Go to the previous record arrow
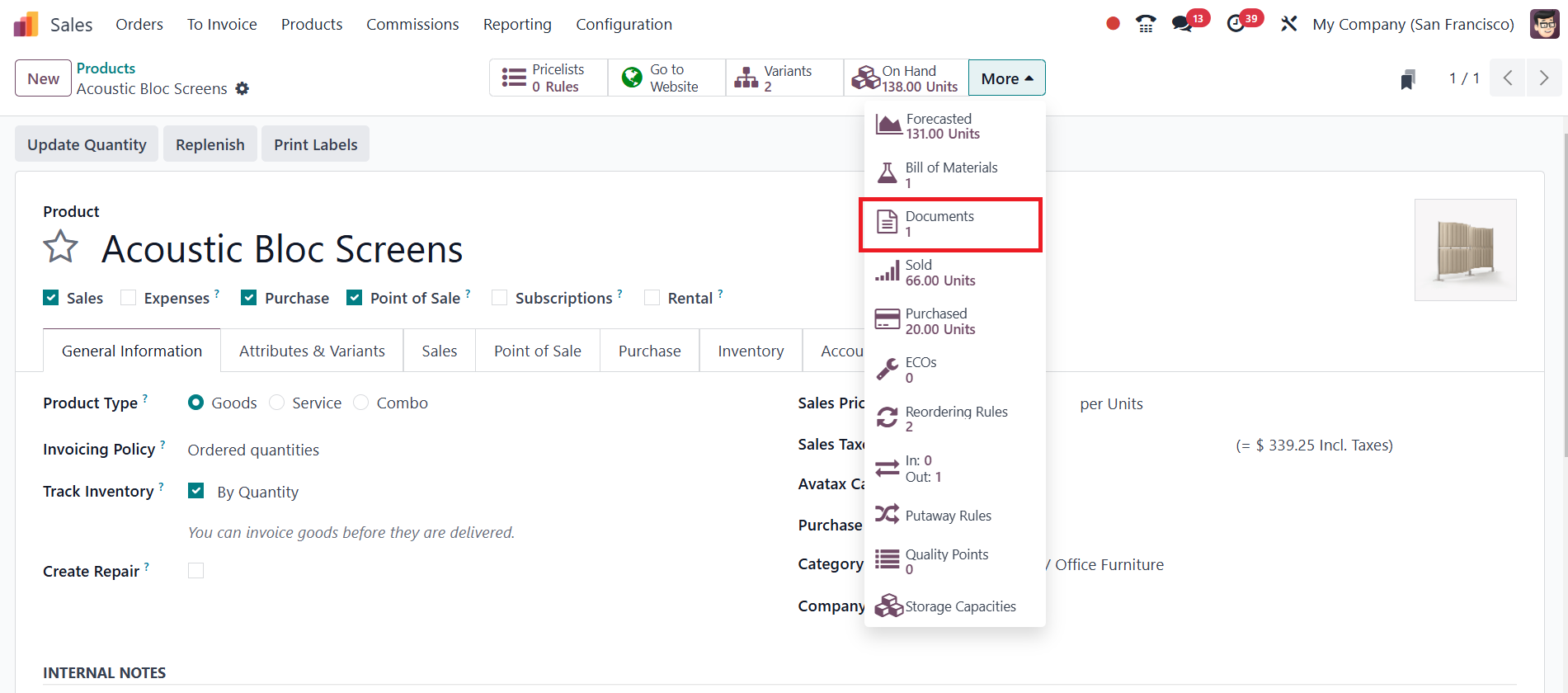This screenshot has height=693, width=1568. (1508, 78)
